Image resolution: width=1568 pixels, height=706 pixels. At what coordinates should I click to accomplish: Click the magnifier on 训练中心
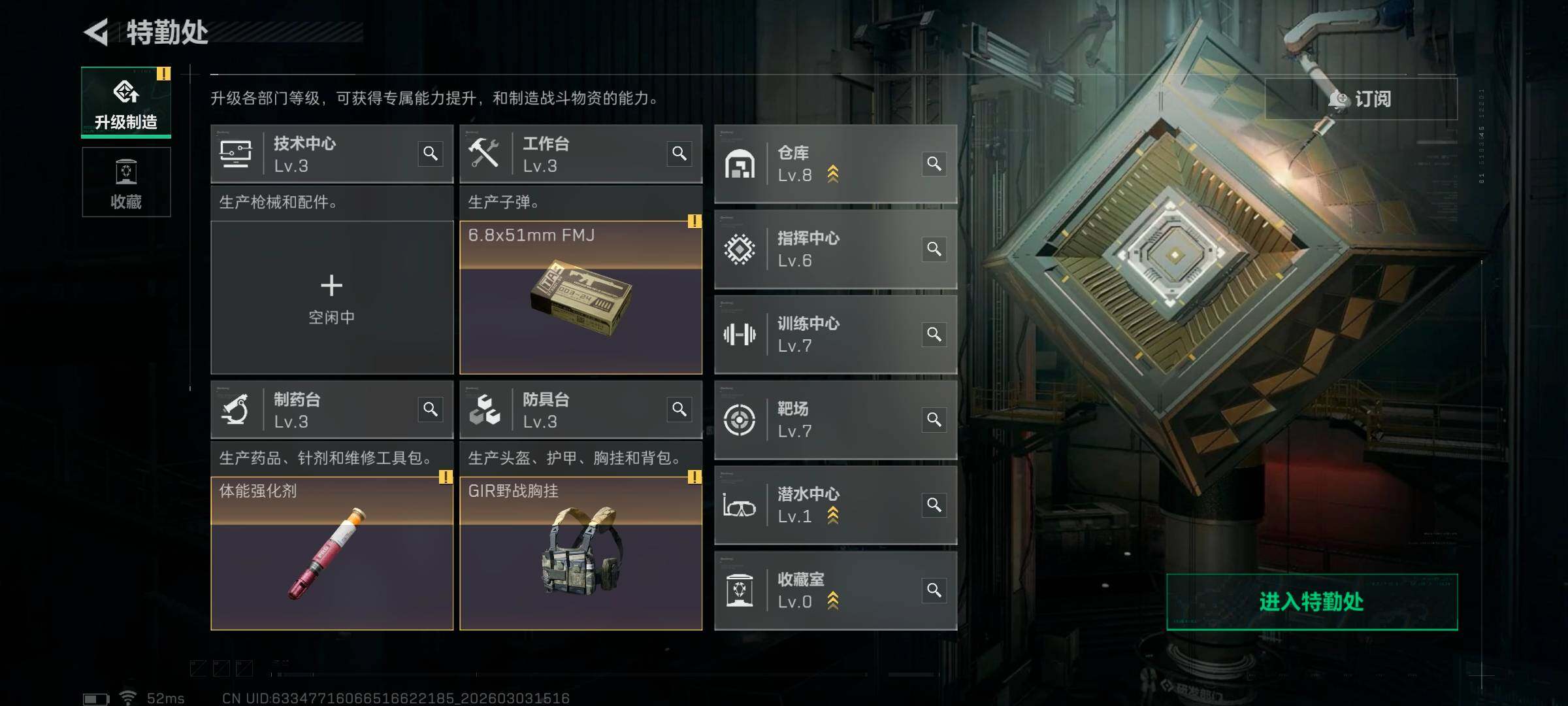(x=934, y=334)
